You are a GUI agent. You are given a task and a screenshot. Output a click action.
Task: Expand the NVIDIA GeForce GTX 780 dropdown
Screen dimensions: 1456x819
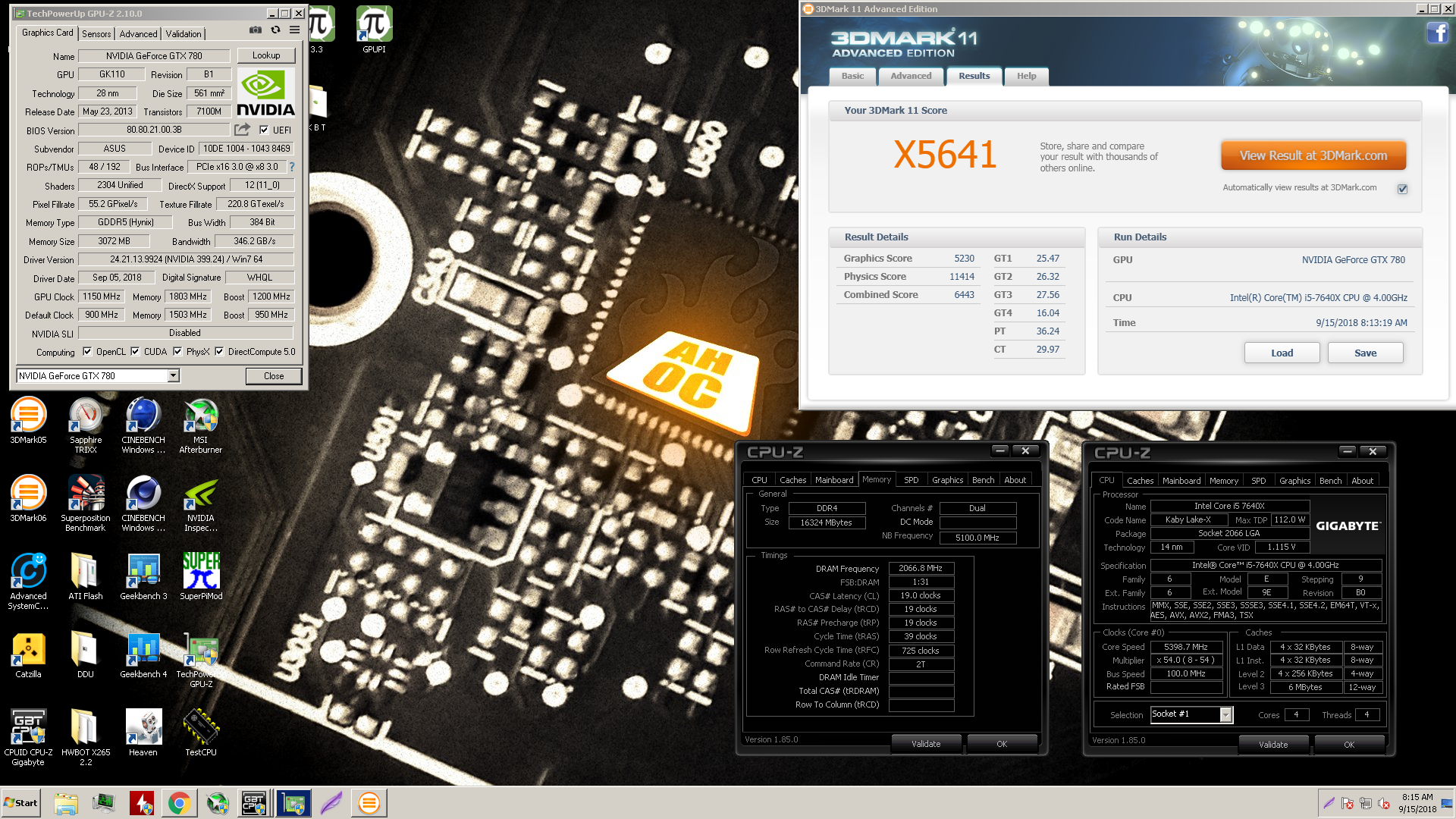click(x=173, y=375)
